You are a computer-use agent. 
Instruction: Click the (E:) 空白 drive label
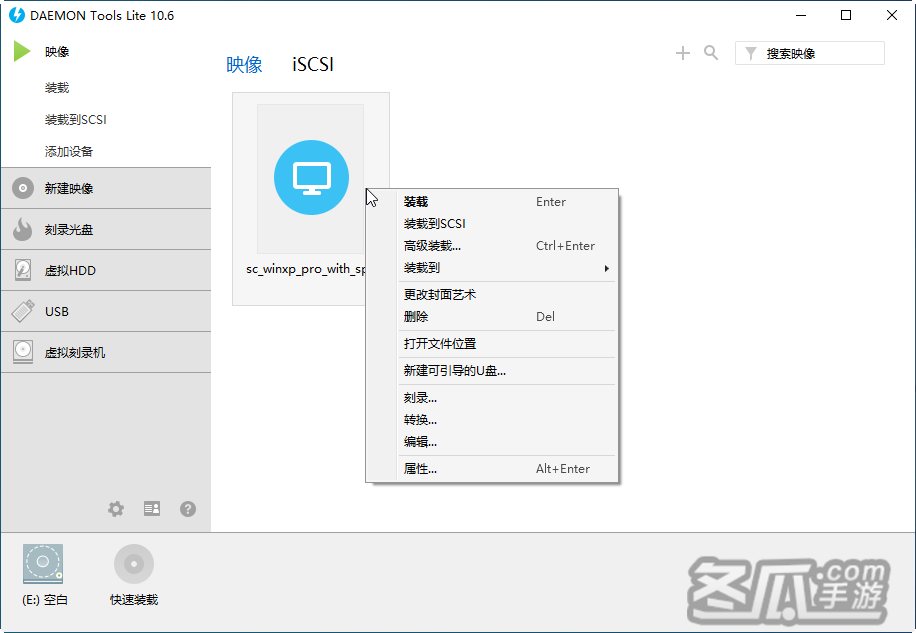[45, 600]
